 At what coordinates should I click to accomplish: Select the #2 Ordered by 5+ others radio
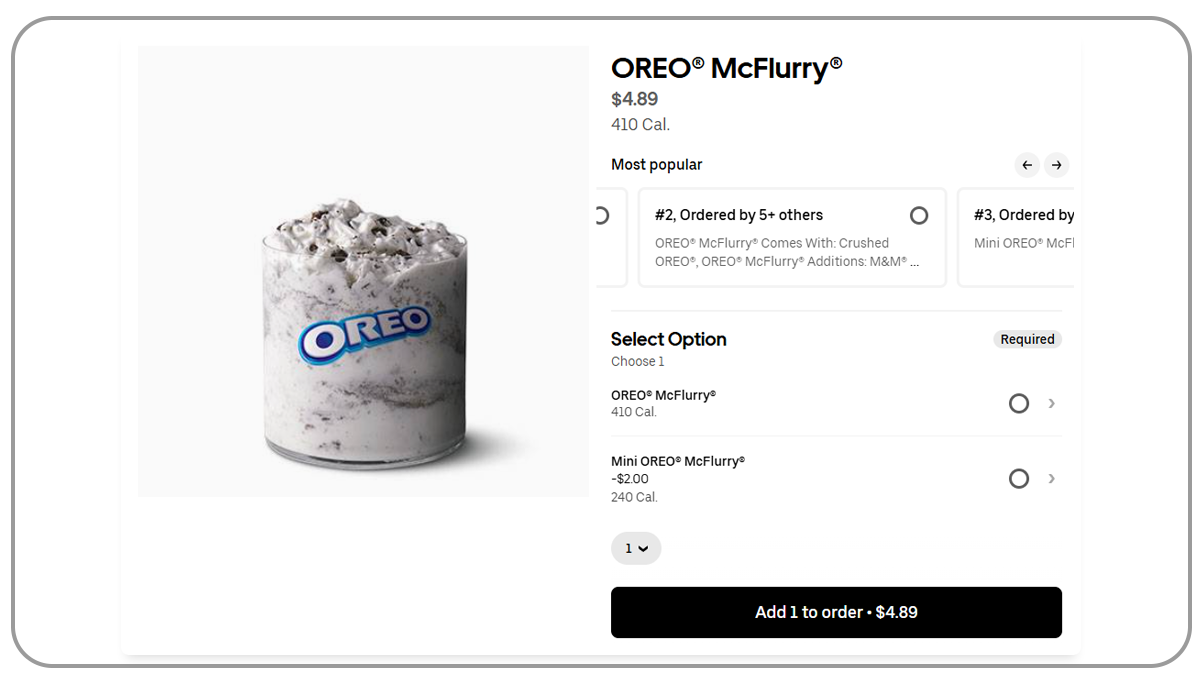[919, 216]
